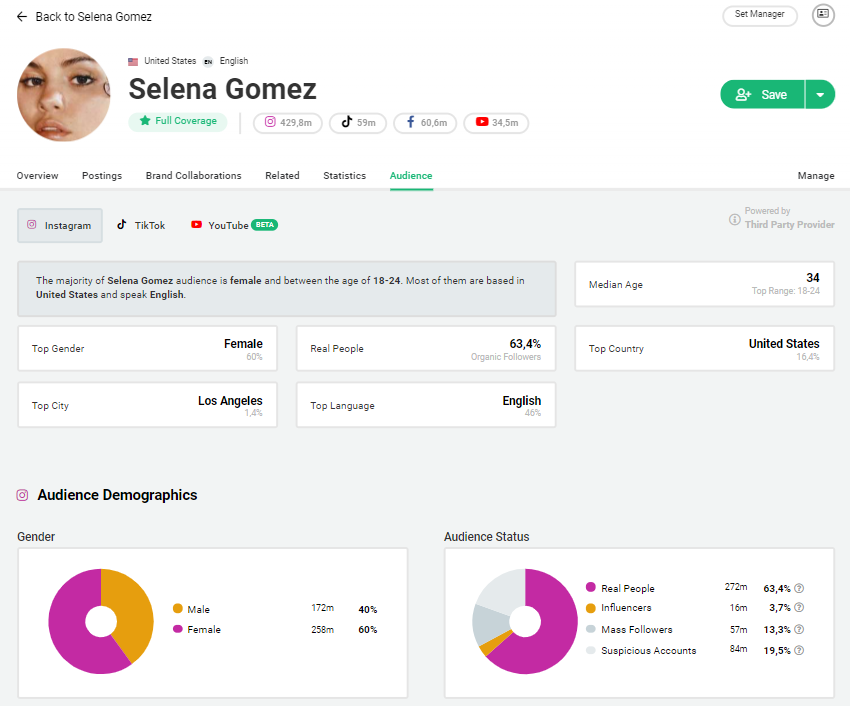Image resolution: width=850 pixels, height=706 pixels.
Task: Select the Instagram platform selector
Action: coord(59,225)
